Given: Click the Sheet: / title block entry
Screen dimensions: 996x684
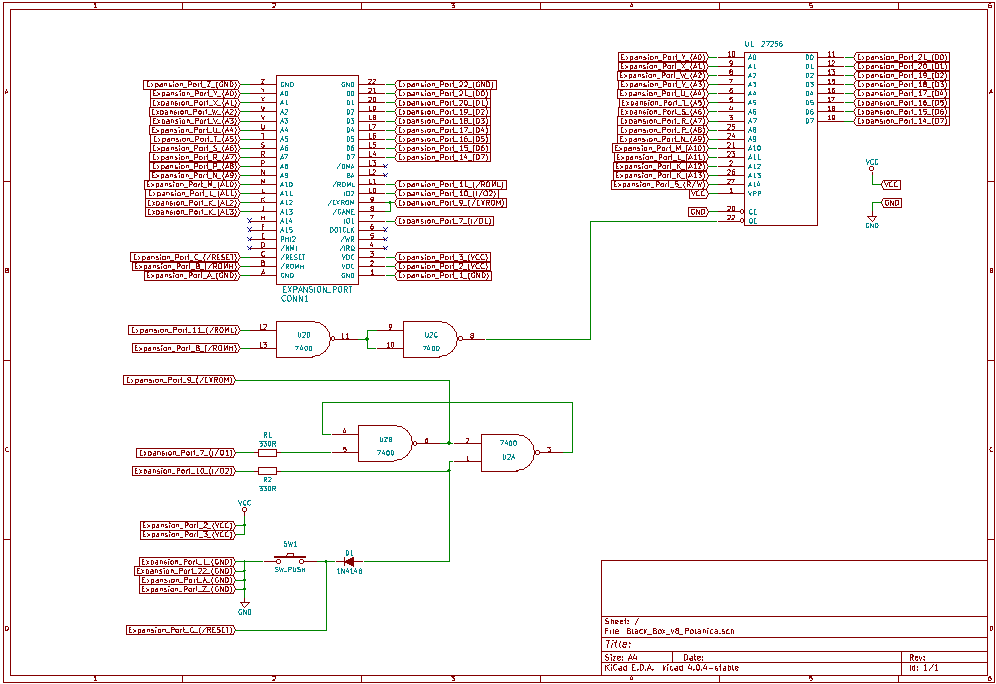Looking at the screenshot, I should (621, 621).
